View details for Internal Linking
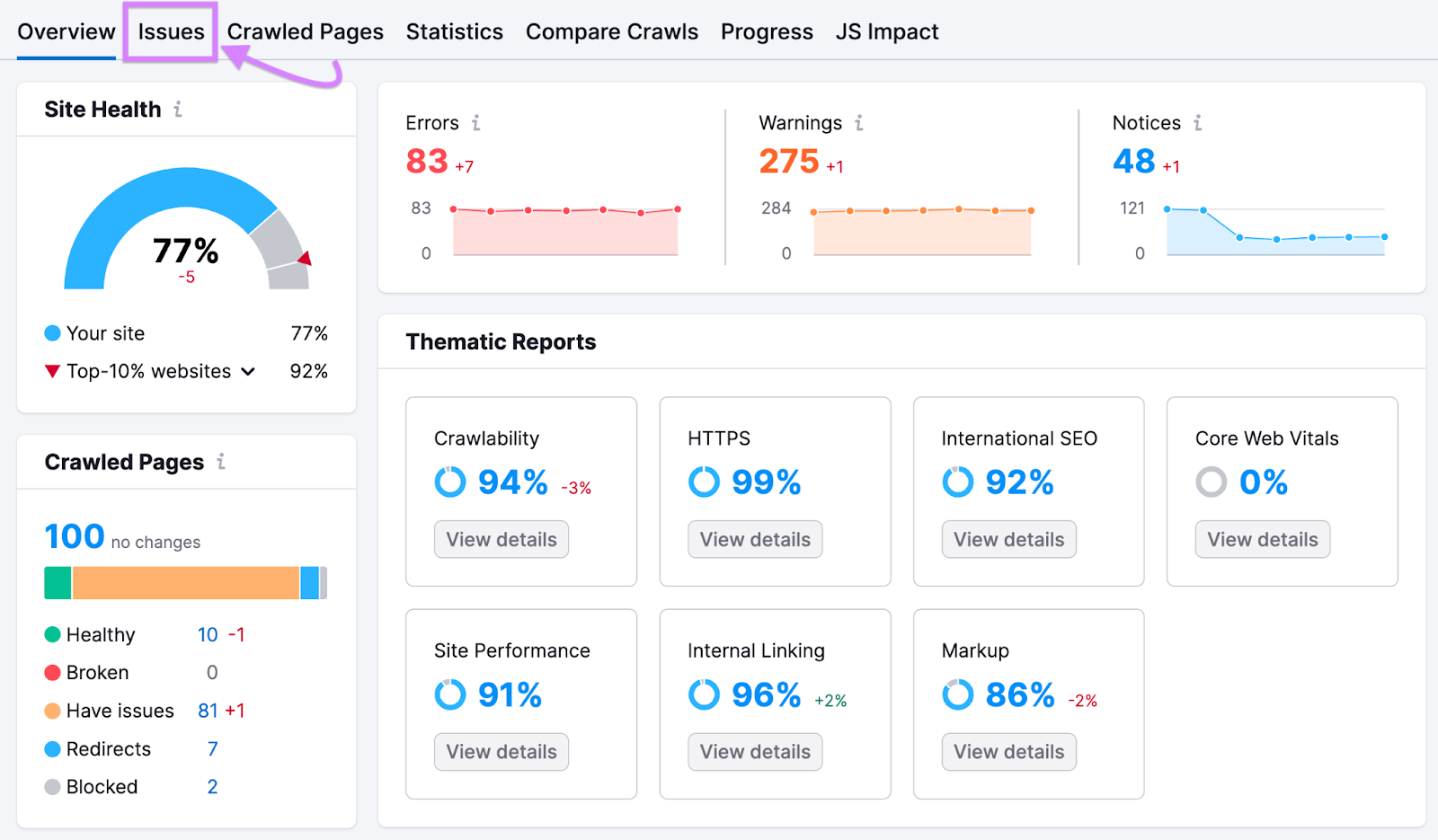Viewport: 1438px width, 840px height. tap(754, 752)
